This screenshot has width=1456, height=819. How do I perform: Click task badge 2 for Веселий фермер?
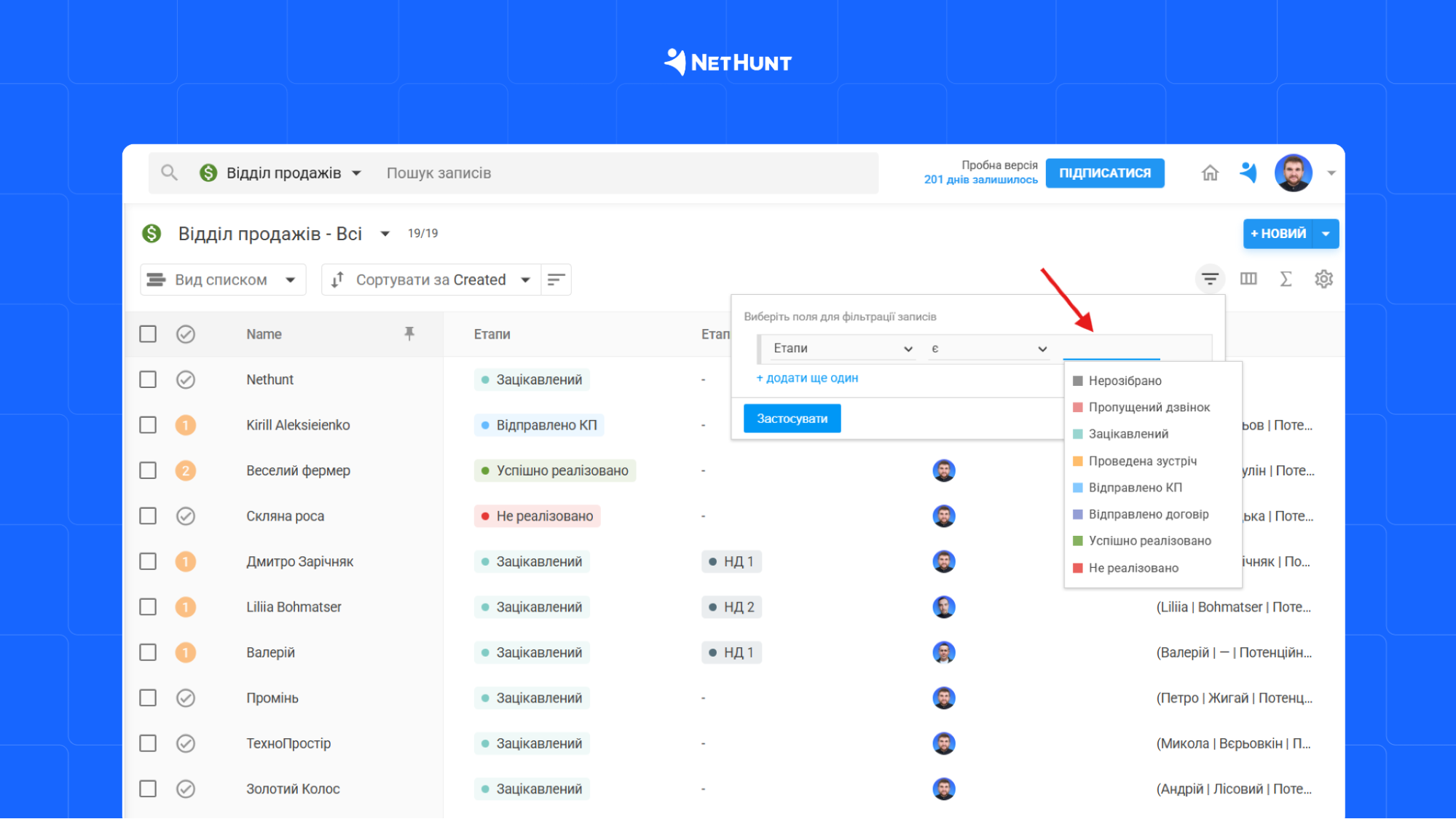186,470
